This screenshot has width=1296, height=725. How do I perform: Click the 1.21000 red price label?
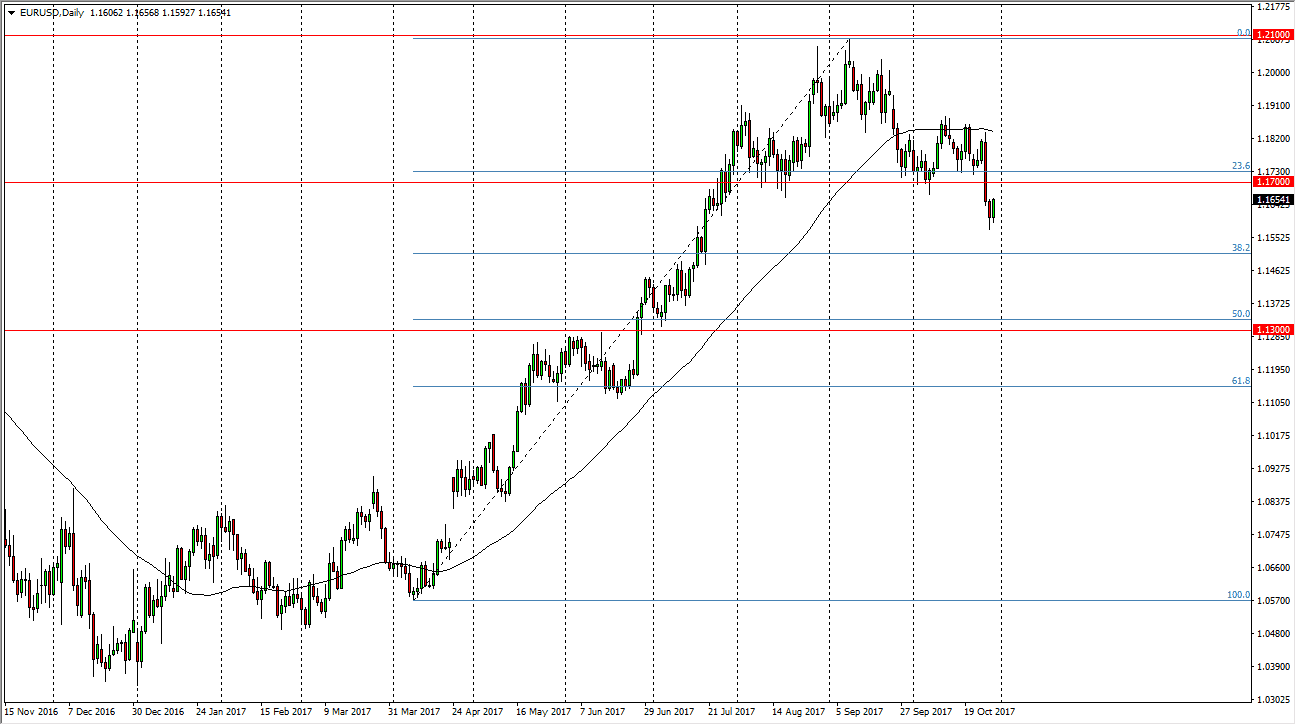[1271, 34]
